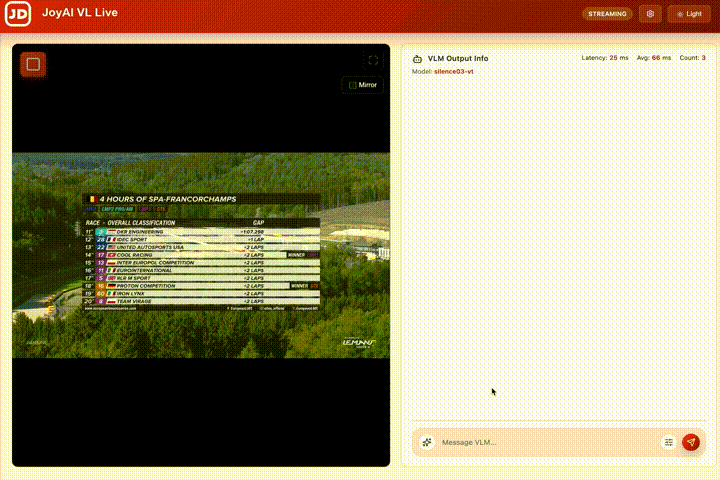This screenshot has height=480, width=720.
Task: Open fullscreen view of the video
Action: [373, 60]
